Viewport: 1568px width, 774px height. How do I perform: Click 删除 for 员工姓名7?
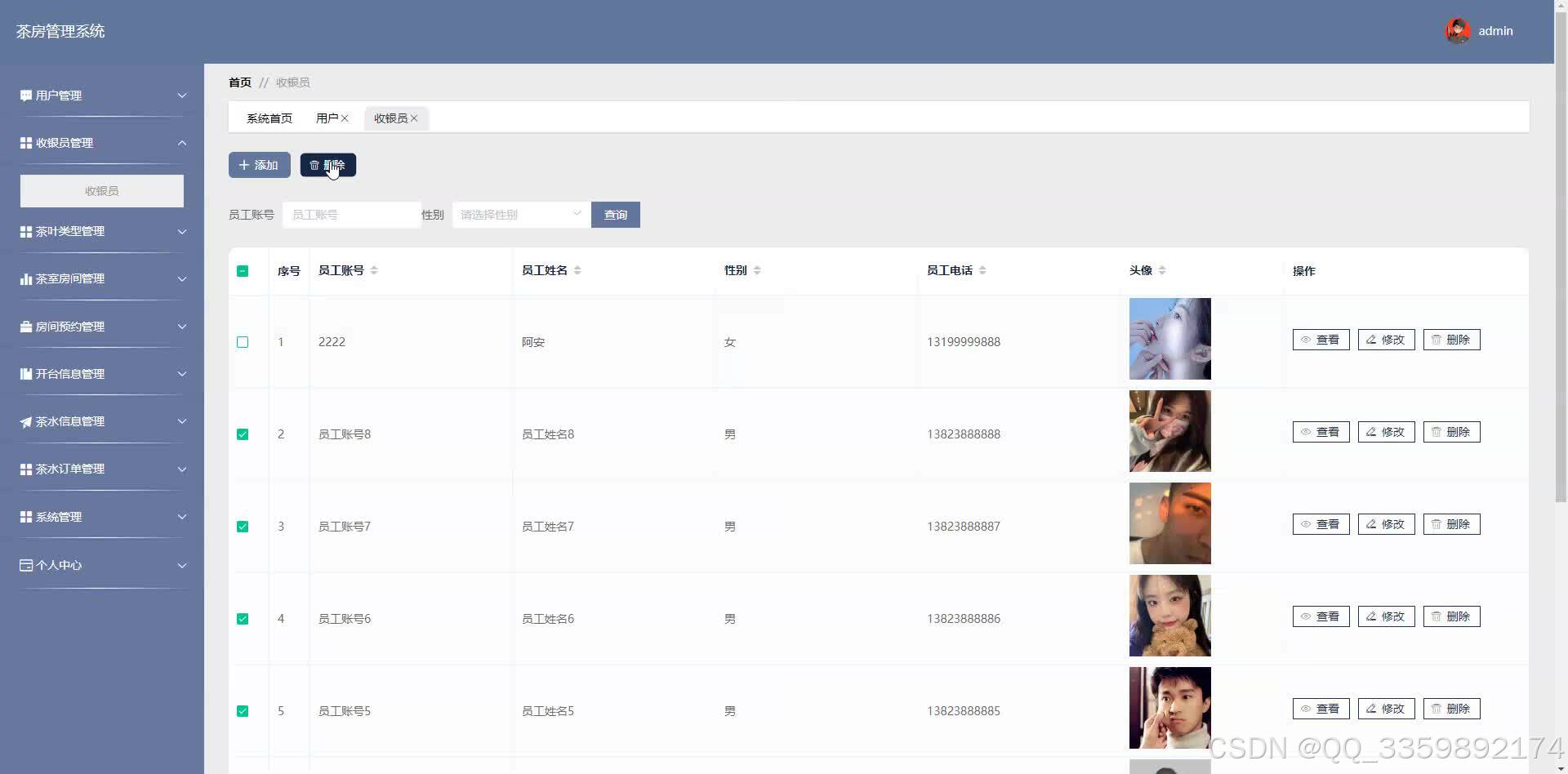coord(1451,524)
